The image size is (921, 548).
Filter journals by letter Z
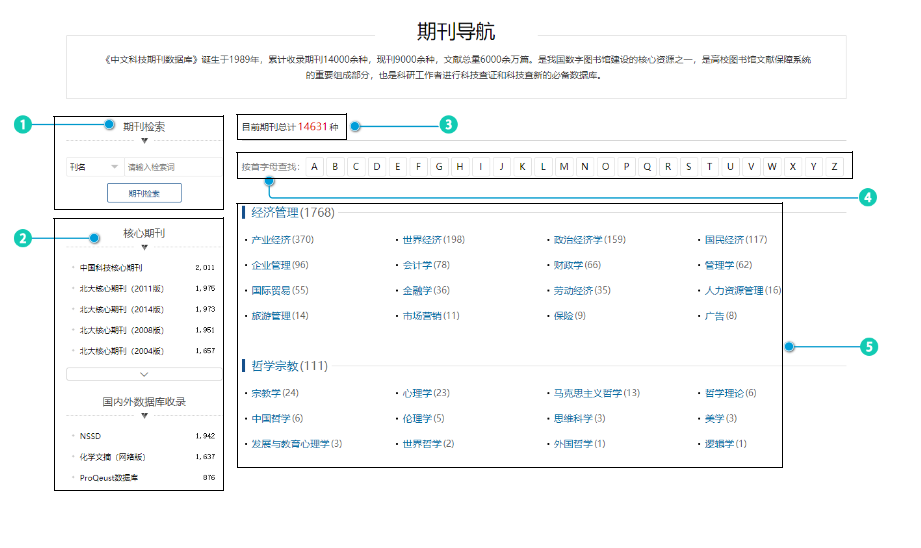[x=835, y=166]
